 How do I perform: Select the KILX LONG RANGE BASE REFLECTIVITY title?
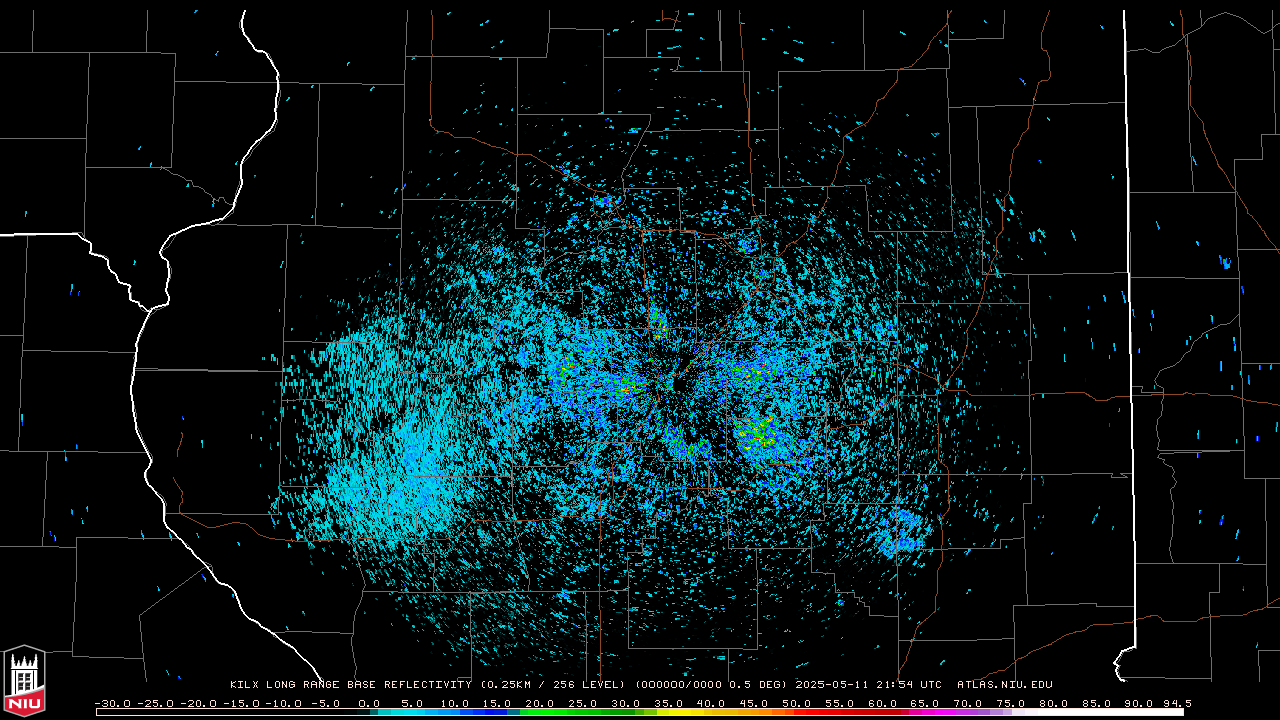(352, 685)
